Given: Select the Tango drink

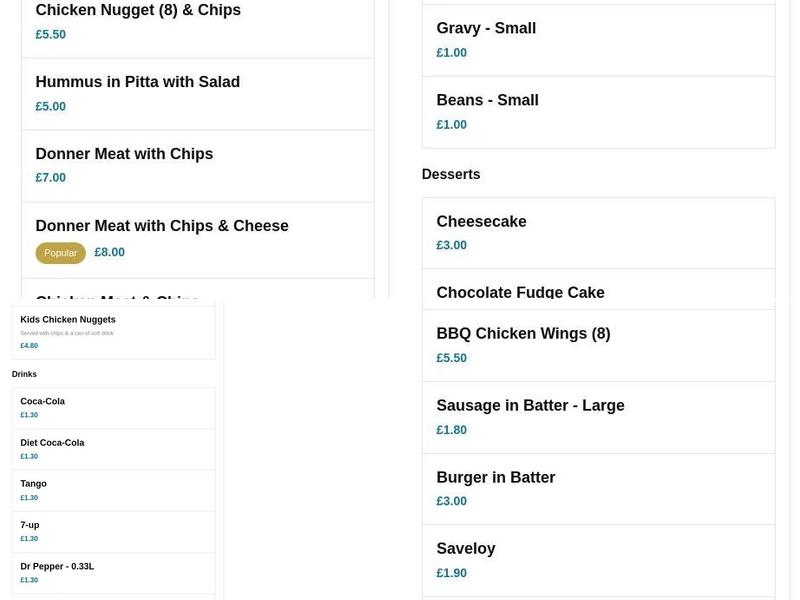Looking at the screenshot, I should tap(33, 483).
